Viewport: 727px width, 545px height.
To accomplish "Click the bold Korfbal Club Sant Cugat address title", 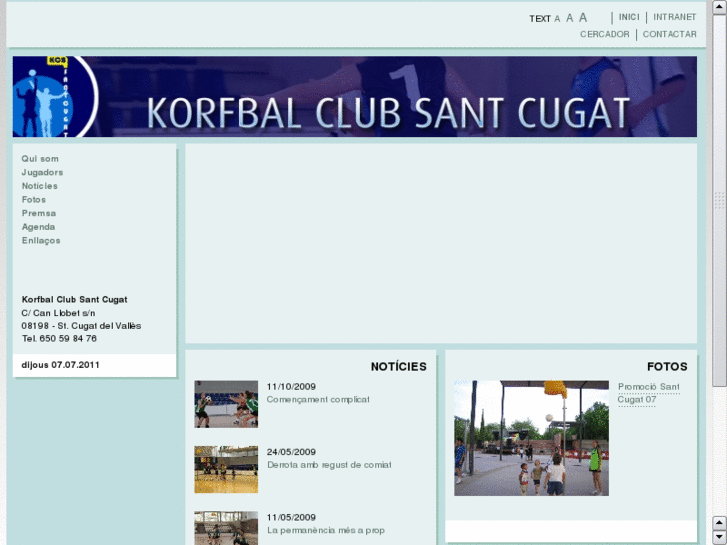I will pos(74,300).
